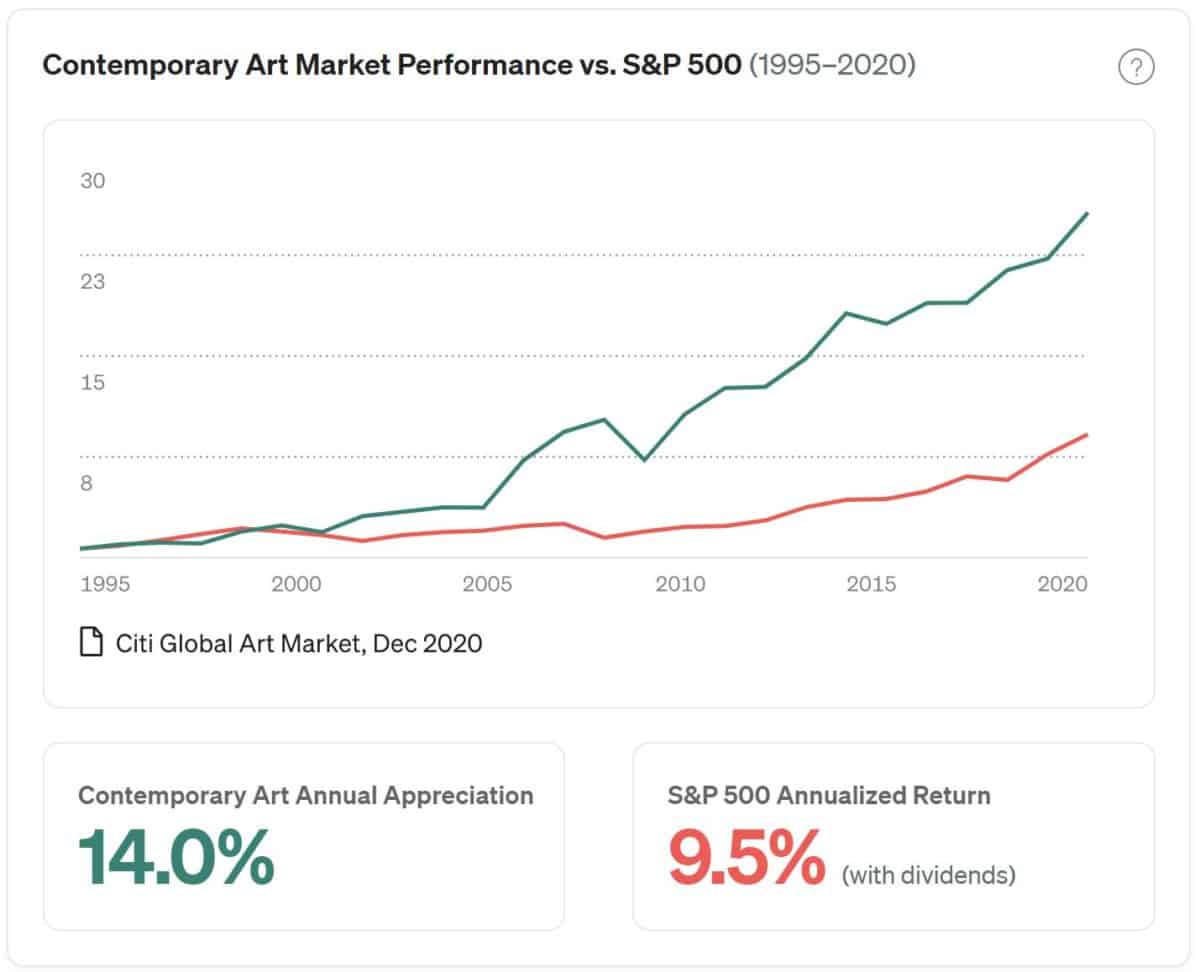Select the 2015 x-axis label
Screen dimensions: 1200x972
[871, 584]
